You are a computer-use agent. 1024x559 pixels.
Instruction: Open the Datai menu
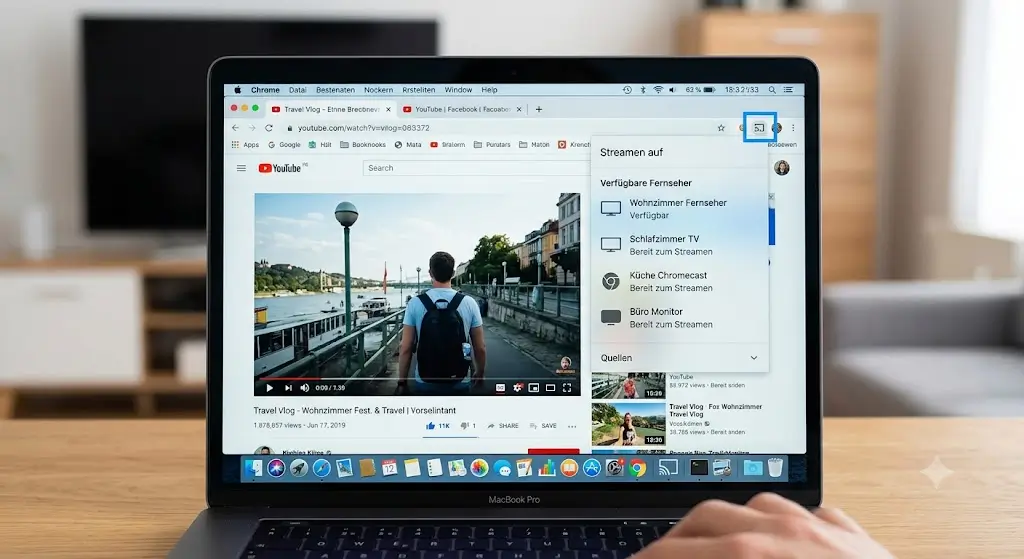[x=297, y=90]
